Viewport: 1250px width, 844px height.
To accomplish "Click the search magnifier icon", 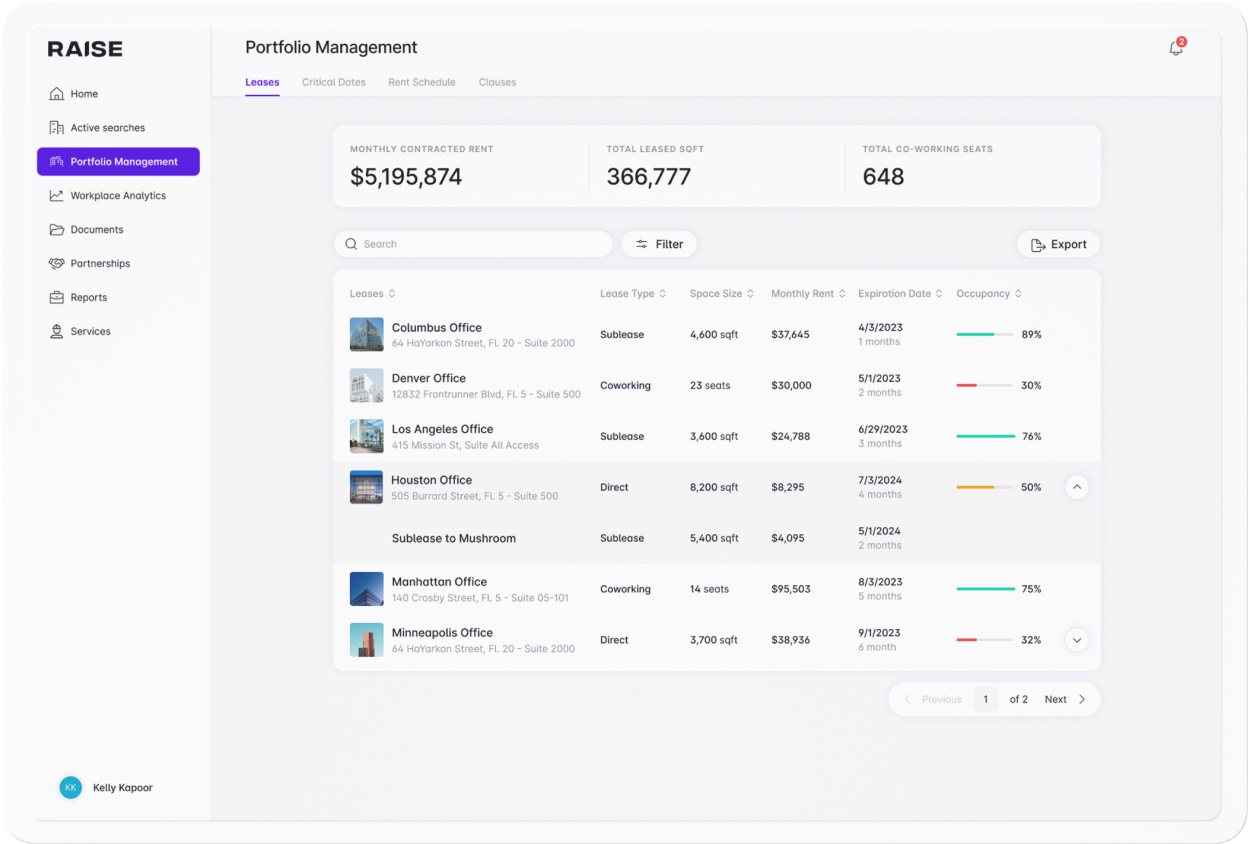I will tap(351, 244).
